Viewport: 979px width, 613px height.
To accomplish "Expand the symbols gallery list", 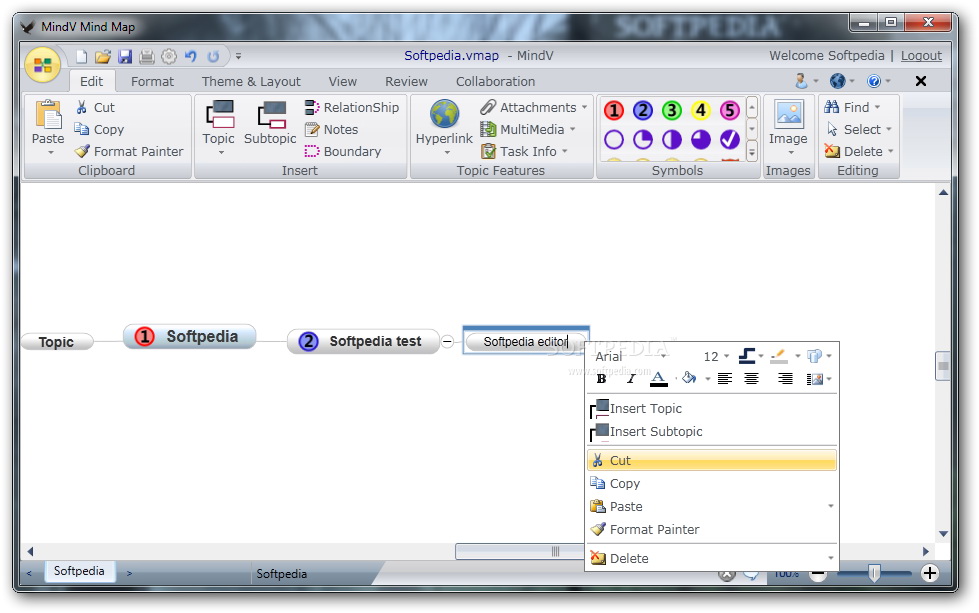I will click(x=752, y=151).
